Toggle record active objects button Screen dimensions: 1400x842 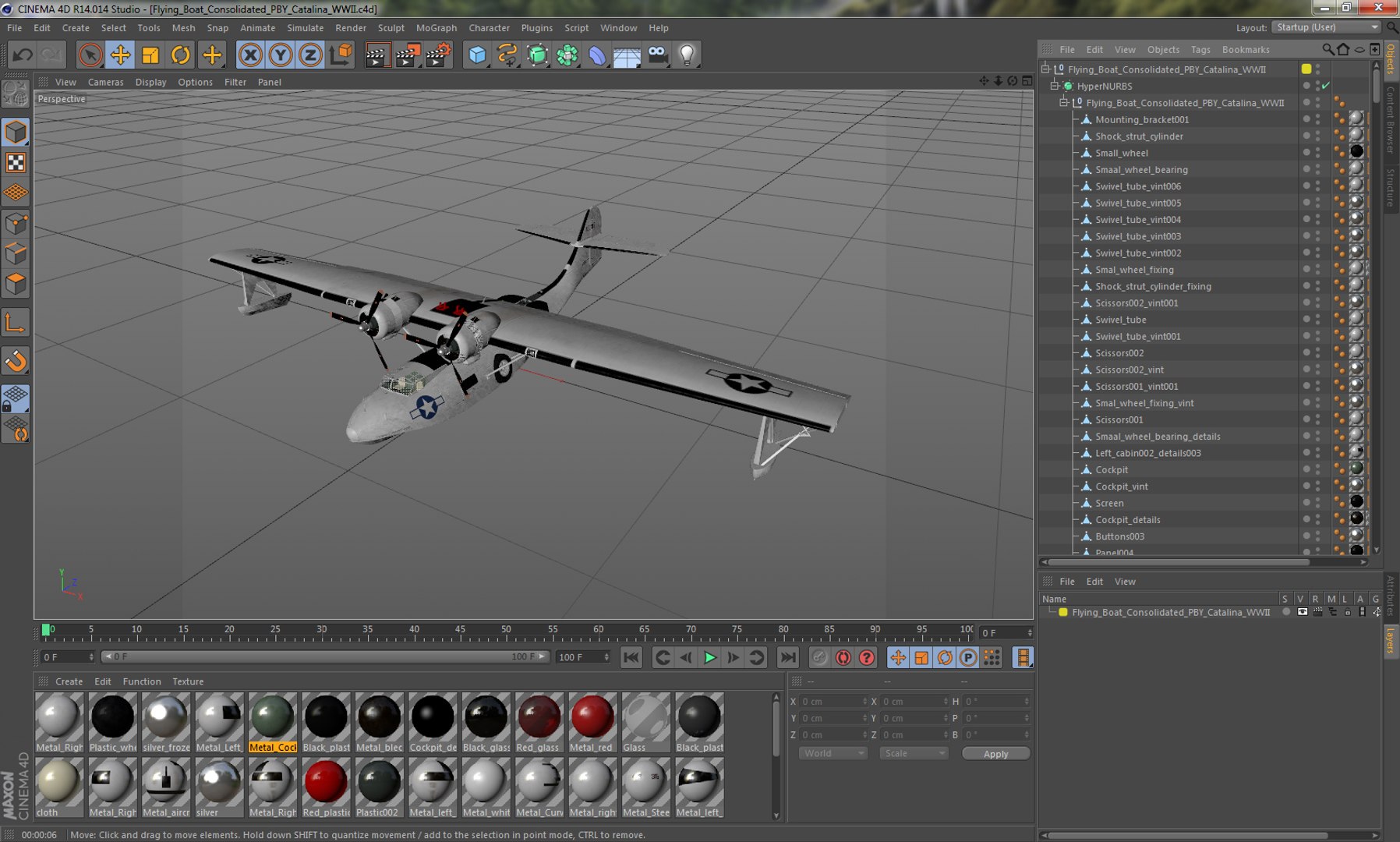(819, 657)
